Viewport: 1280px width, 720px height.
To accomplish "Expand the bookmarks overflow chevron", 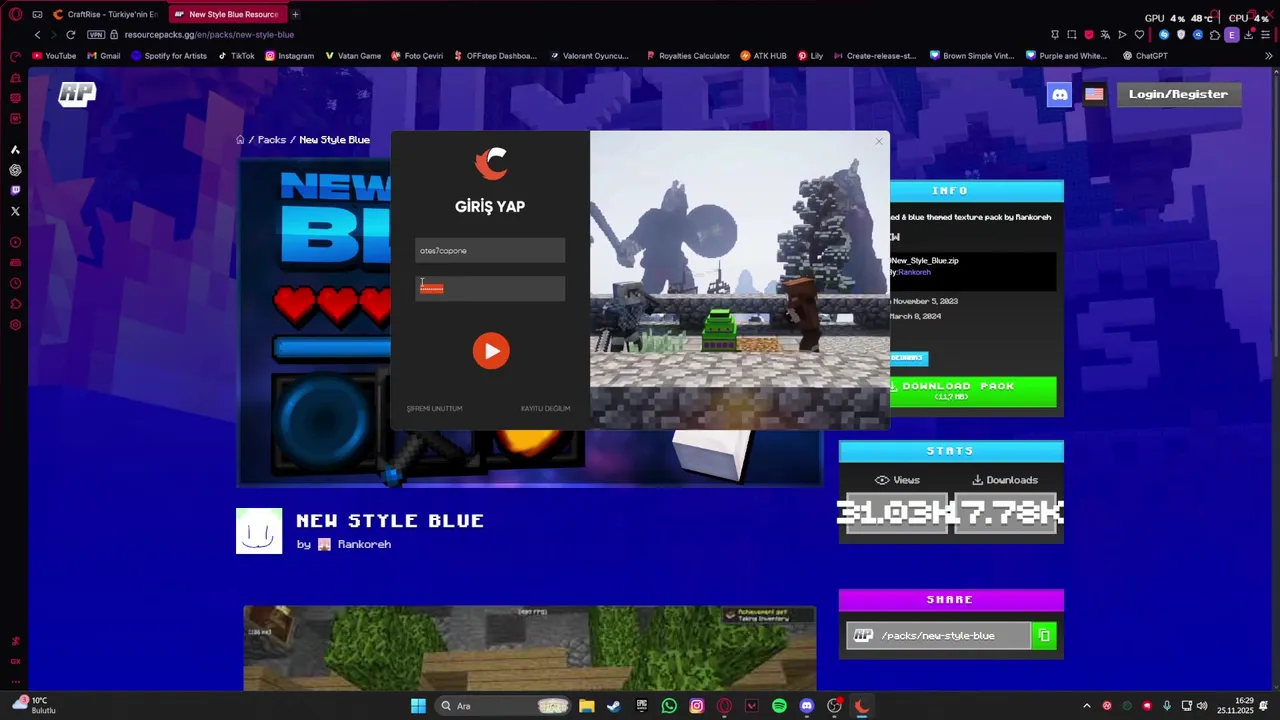I will (1268, 56).
